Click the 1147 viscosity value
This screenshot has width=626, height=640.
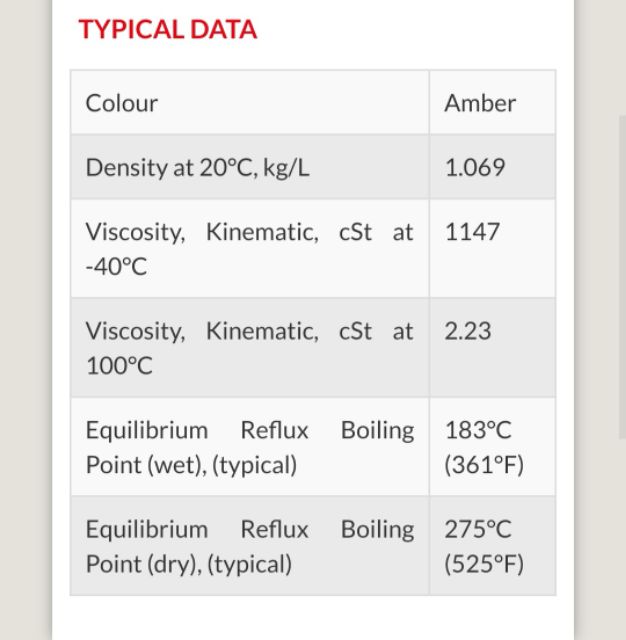click(x=472, y=231)
